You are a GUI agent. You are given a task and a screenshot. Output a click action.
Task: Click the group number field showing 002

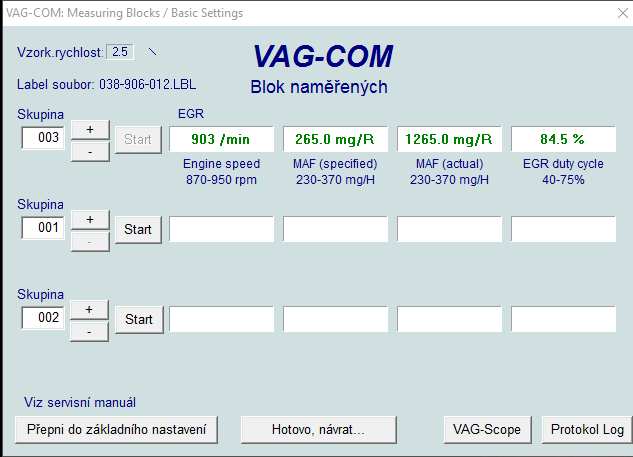click(43, 318)
